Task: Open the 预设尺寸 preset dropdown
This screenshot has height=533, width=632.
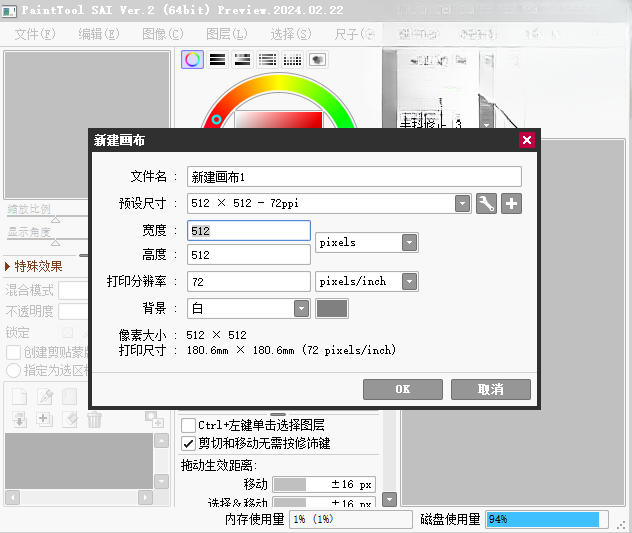Action: tap(462, 203)
